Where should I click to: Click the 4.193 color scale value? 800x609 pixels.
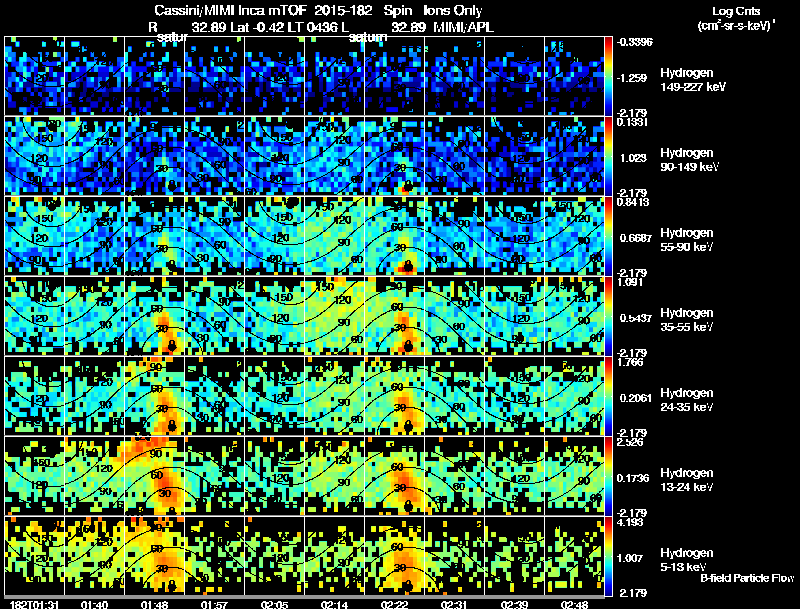pyautogui.click(x=631, y=522)
